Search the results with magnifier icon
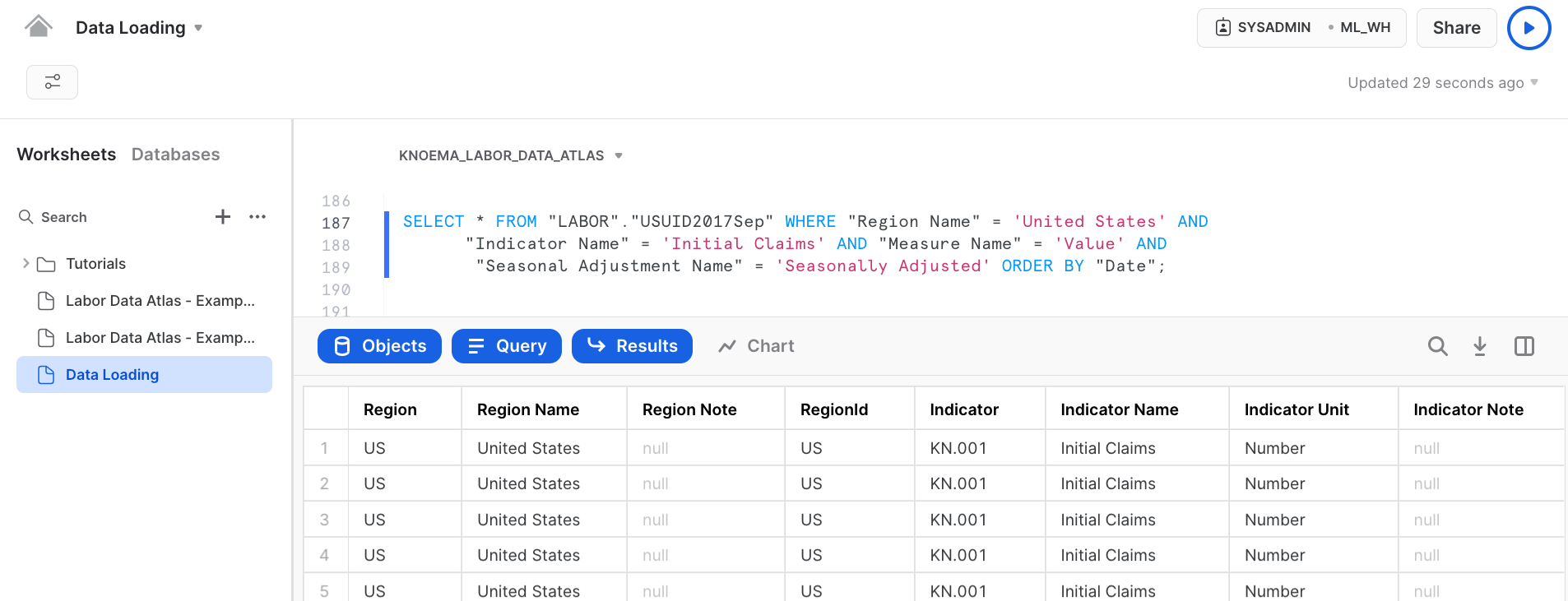This screenshot has height=601, width=1568. (1437, 346)
